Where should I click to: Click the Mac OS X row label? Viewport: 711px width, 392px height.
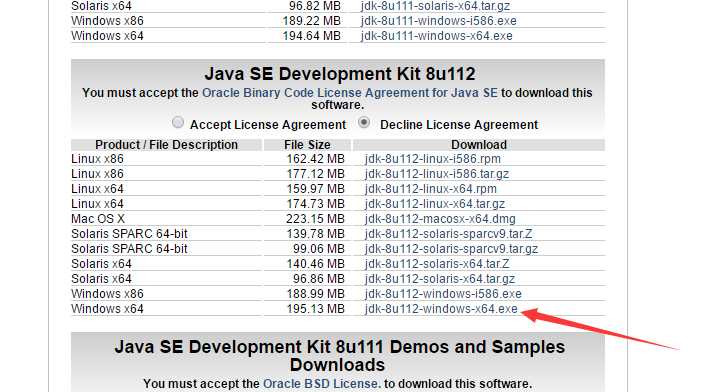click(98, 219)
